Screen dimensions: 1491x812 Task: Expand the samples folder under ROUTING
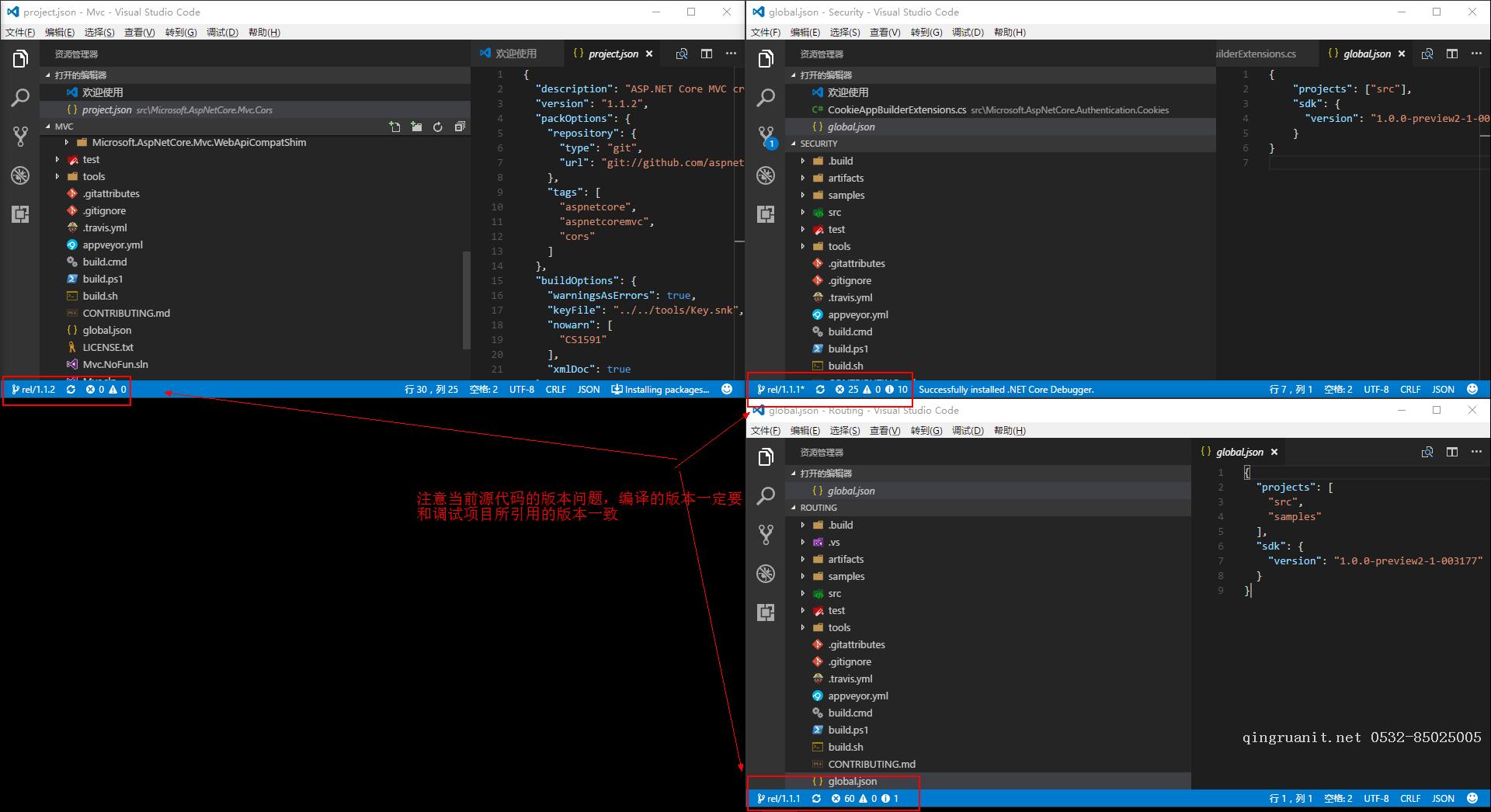pos(846,576)
